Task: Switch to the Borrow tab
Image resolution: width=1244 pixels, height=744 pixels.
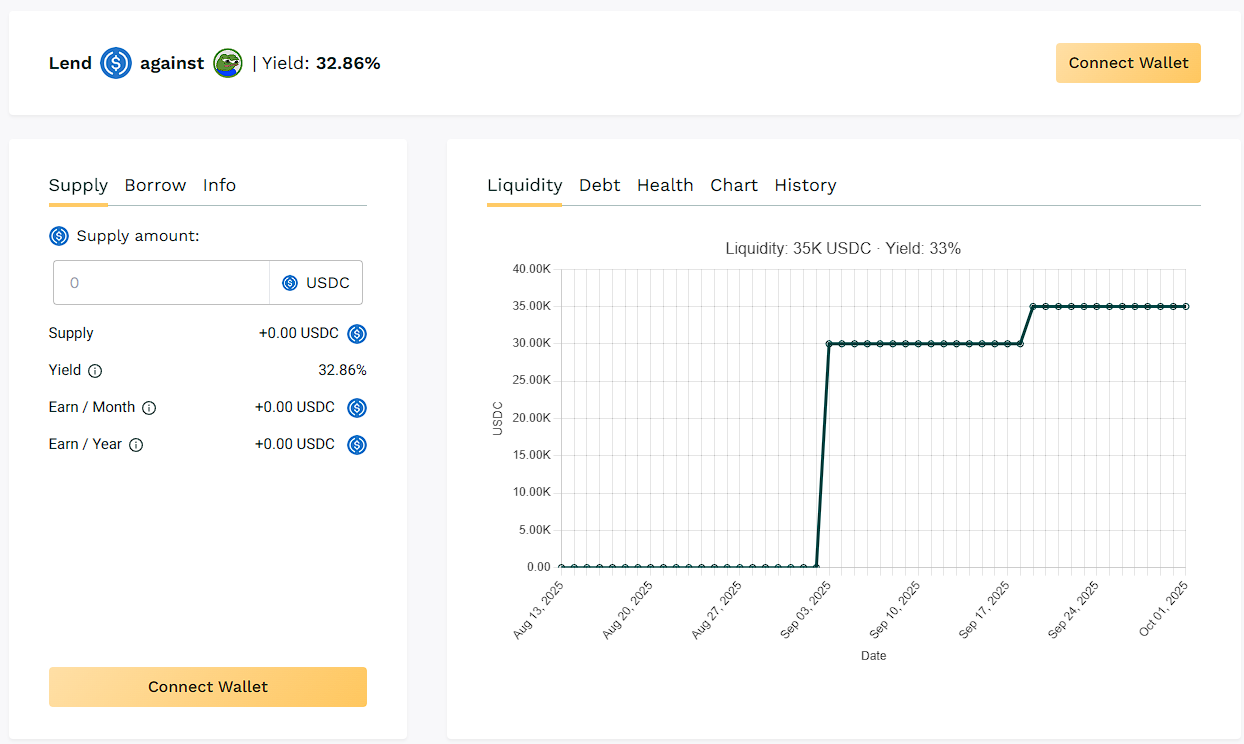Action: coord(155,185)
